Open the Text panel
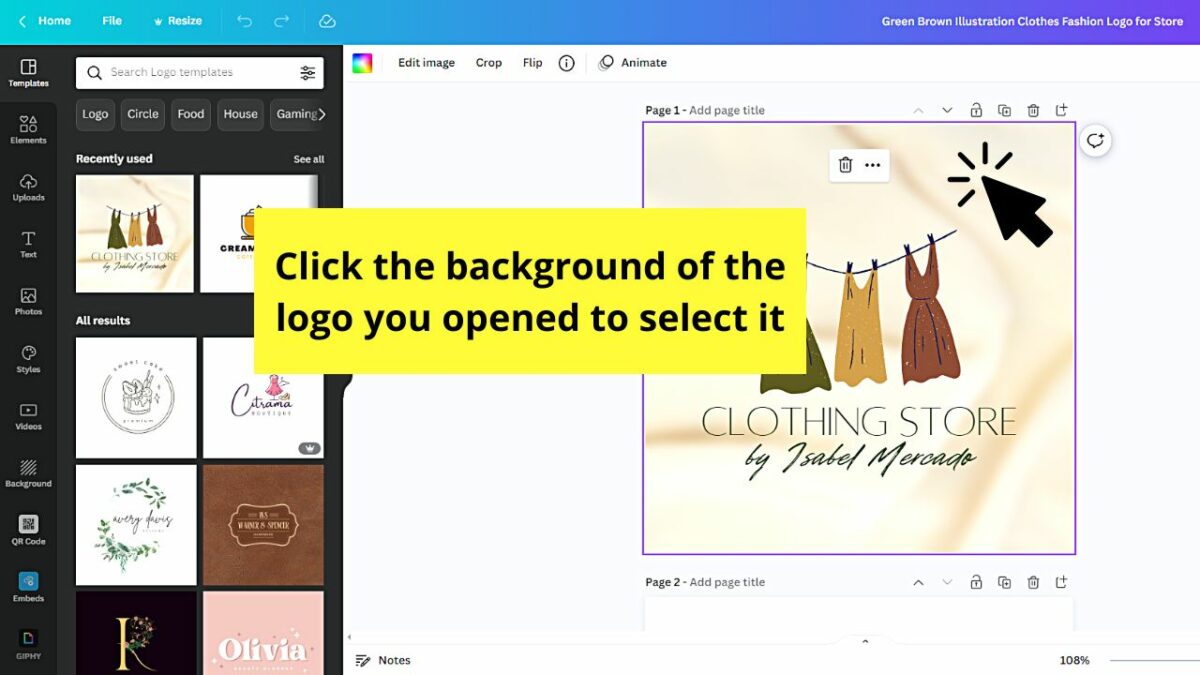The image size is (1200, 675). pos(28,243)
